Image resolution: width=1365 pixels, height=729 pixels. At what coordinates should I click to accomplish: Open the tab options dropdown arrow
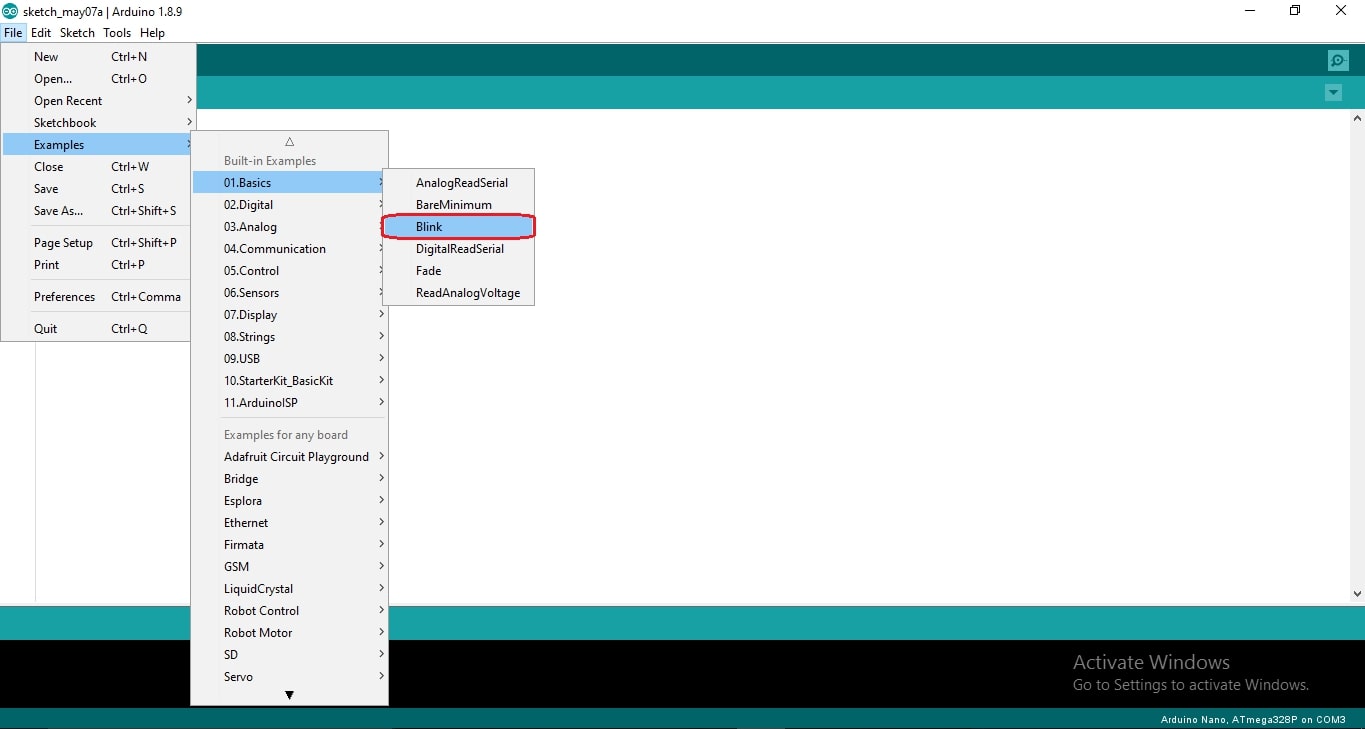1333,93
